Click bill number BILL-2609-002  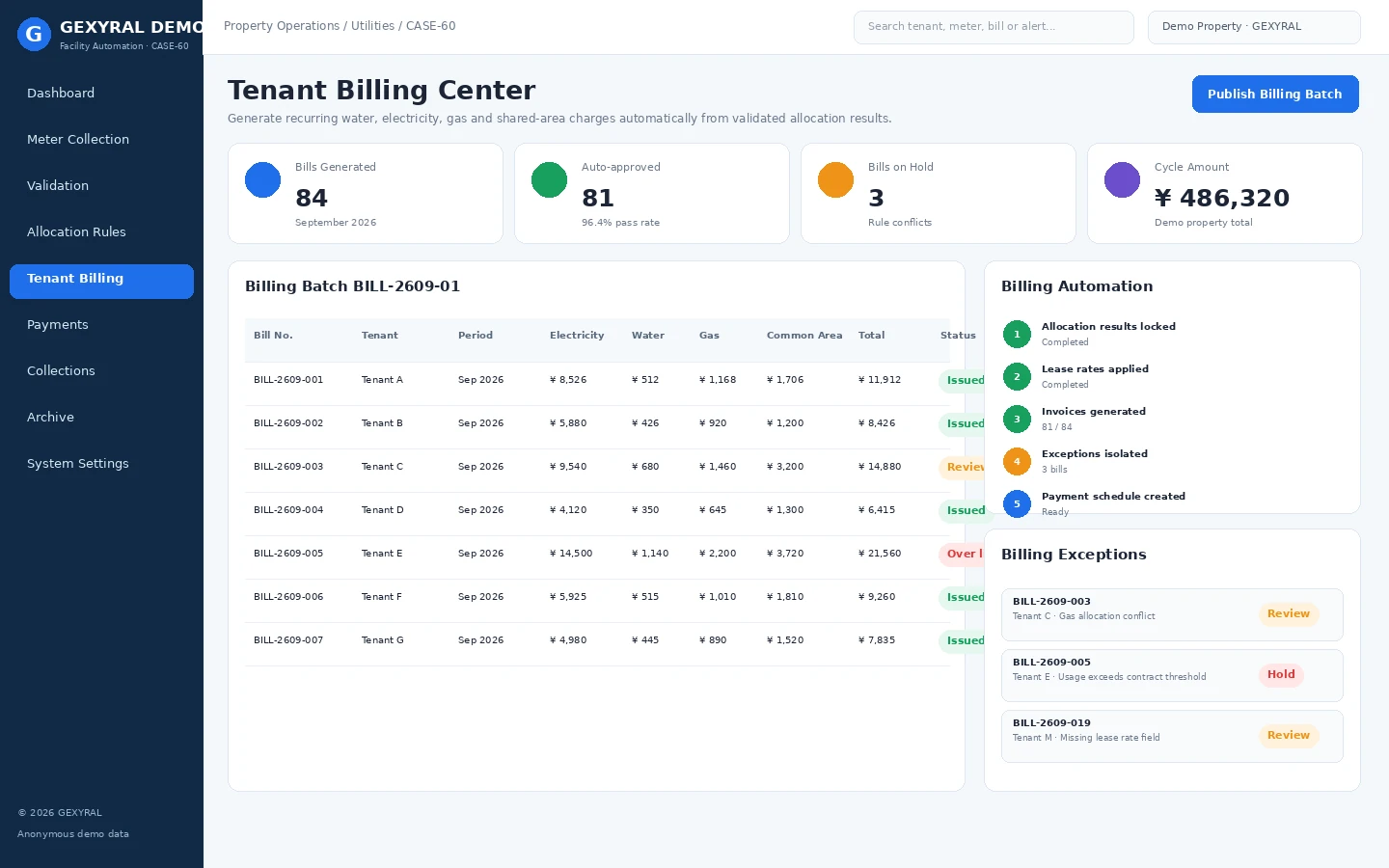(x=288, y=423)
